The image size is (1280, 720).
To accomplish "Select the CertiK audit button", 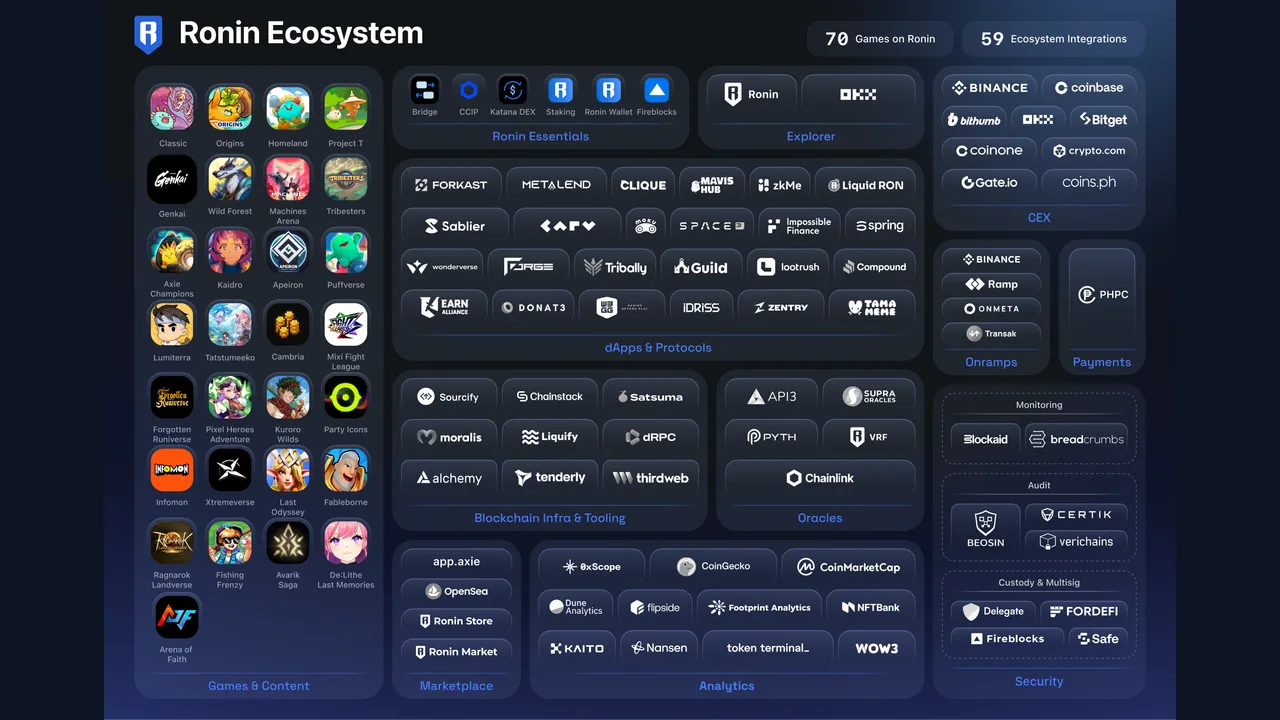I will (x=1076, y=515).
